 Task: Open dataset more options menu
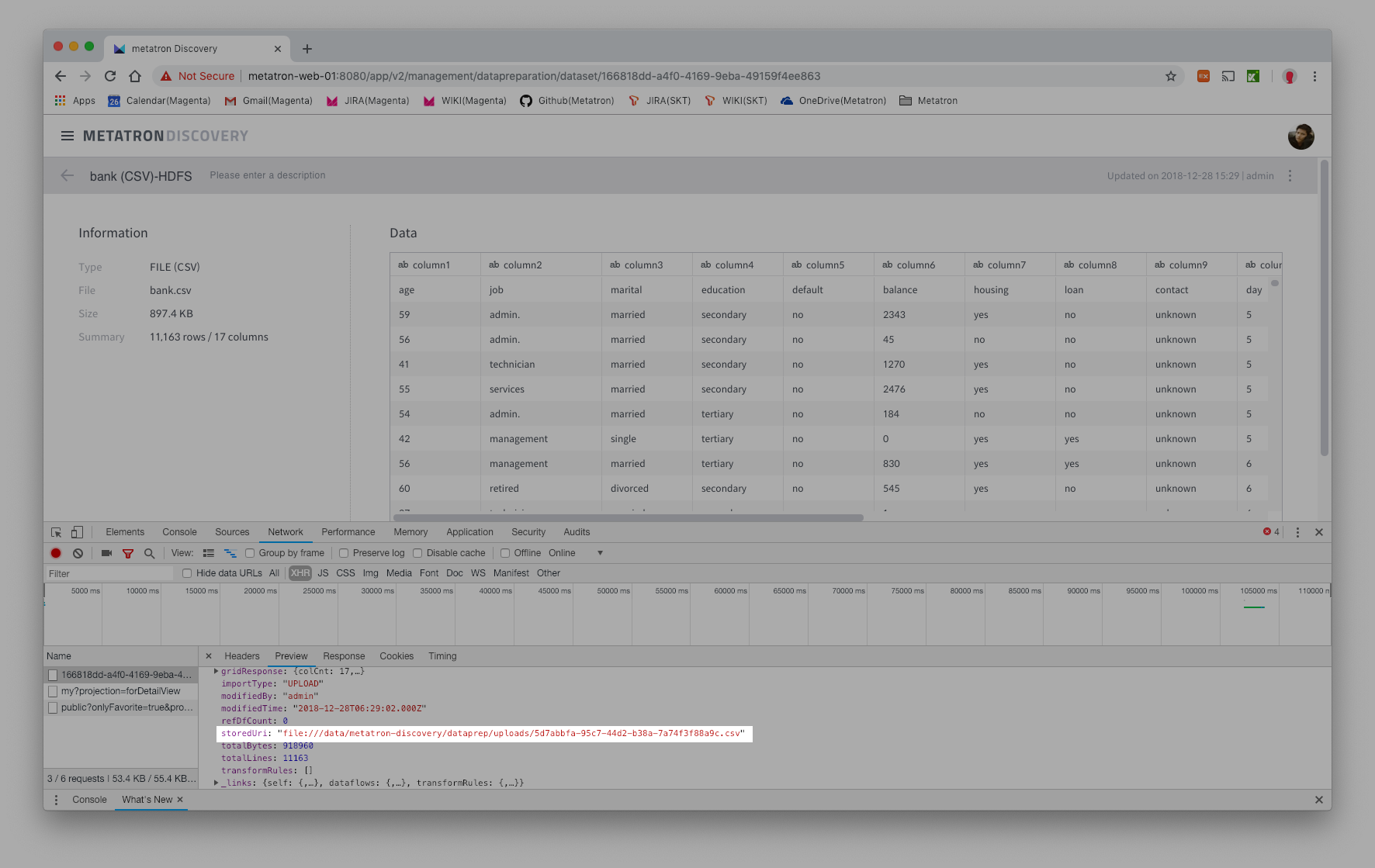(x=1290, y=175)
